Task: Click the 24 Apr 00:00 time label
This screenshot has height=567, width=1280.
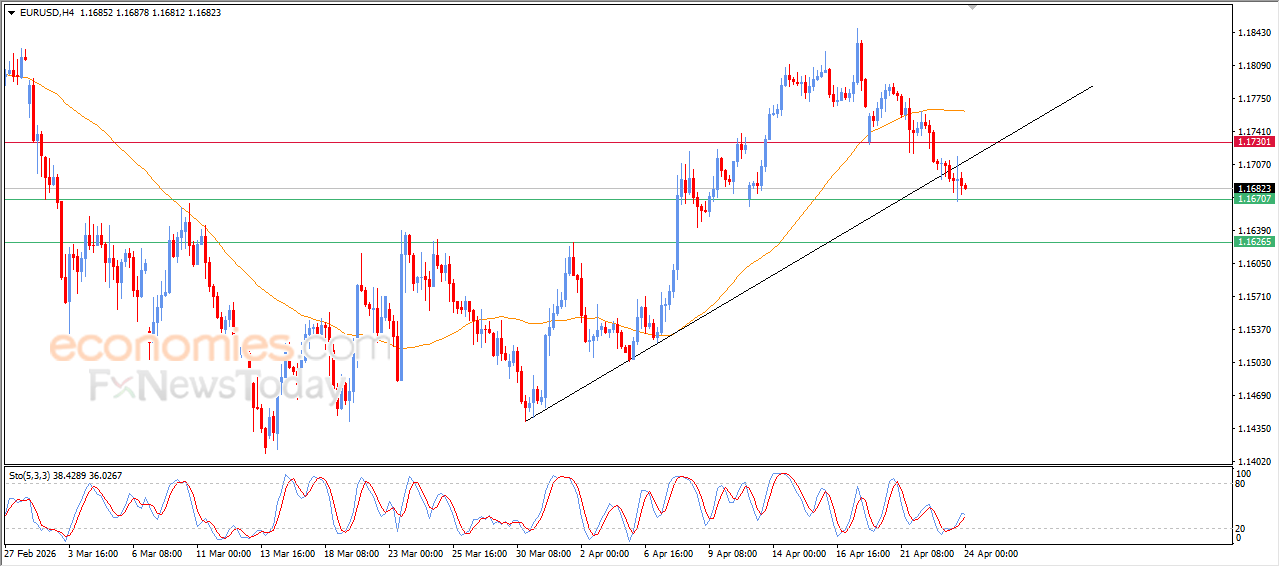Action: tap(991, 553)
